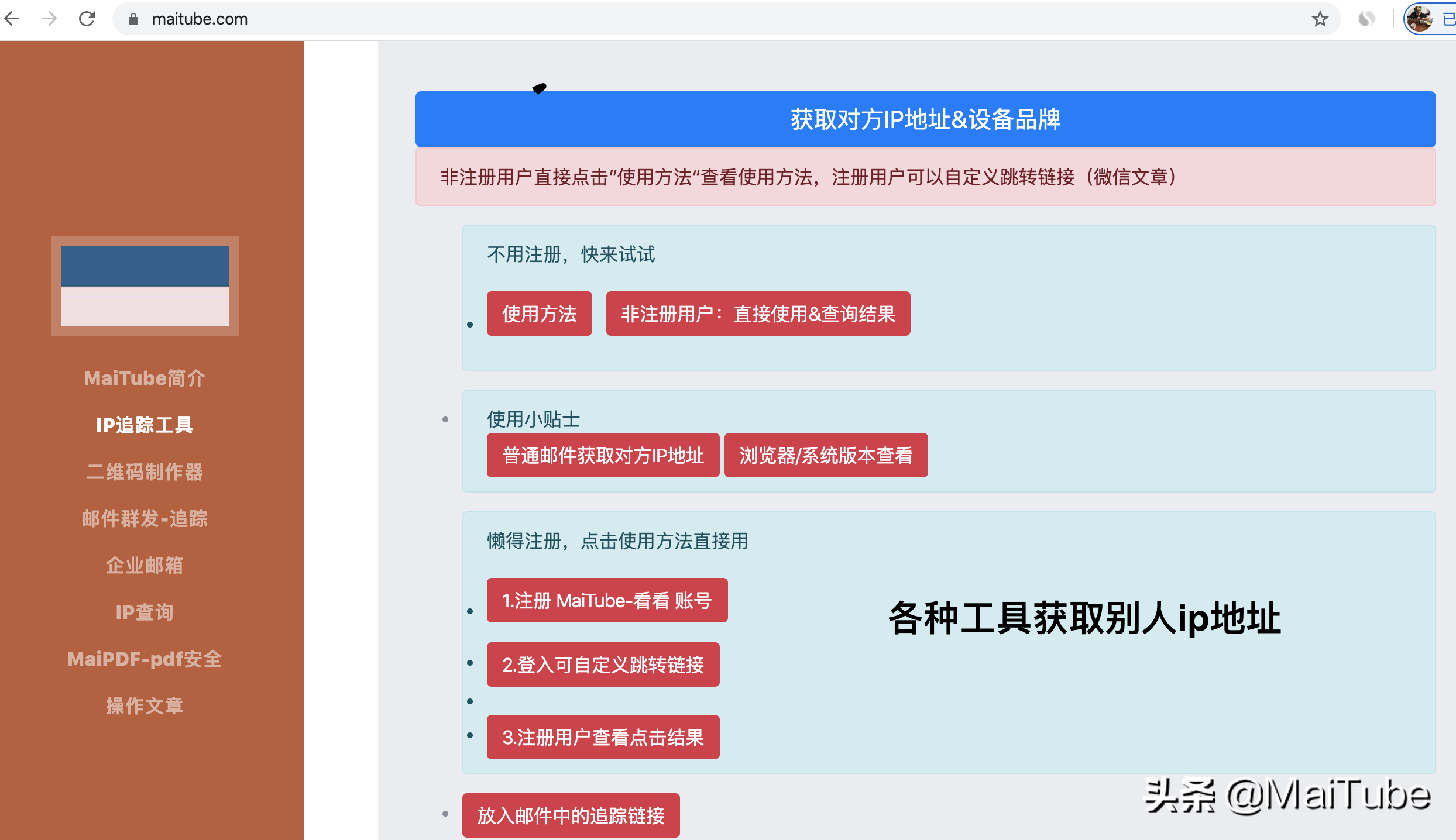
Task: Go to 邮件群发-追踪 in the sidebar
Action: 145,519
